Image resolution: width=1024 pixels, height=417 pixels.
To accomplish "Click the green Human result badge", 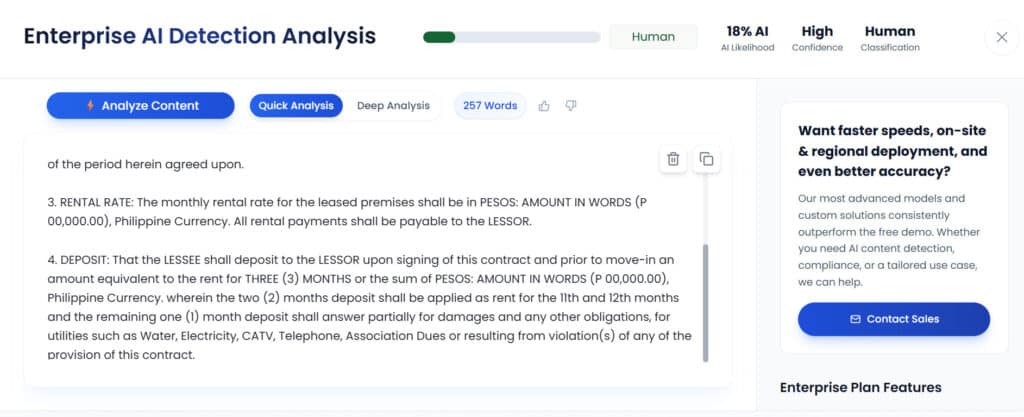I will point(653,38).
